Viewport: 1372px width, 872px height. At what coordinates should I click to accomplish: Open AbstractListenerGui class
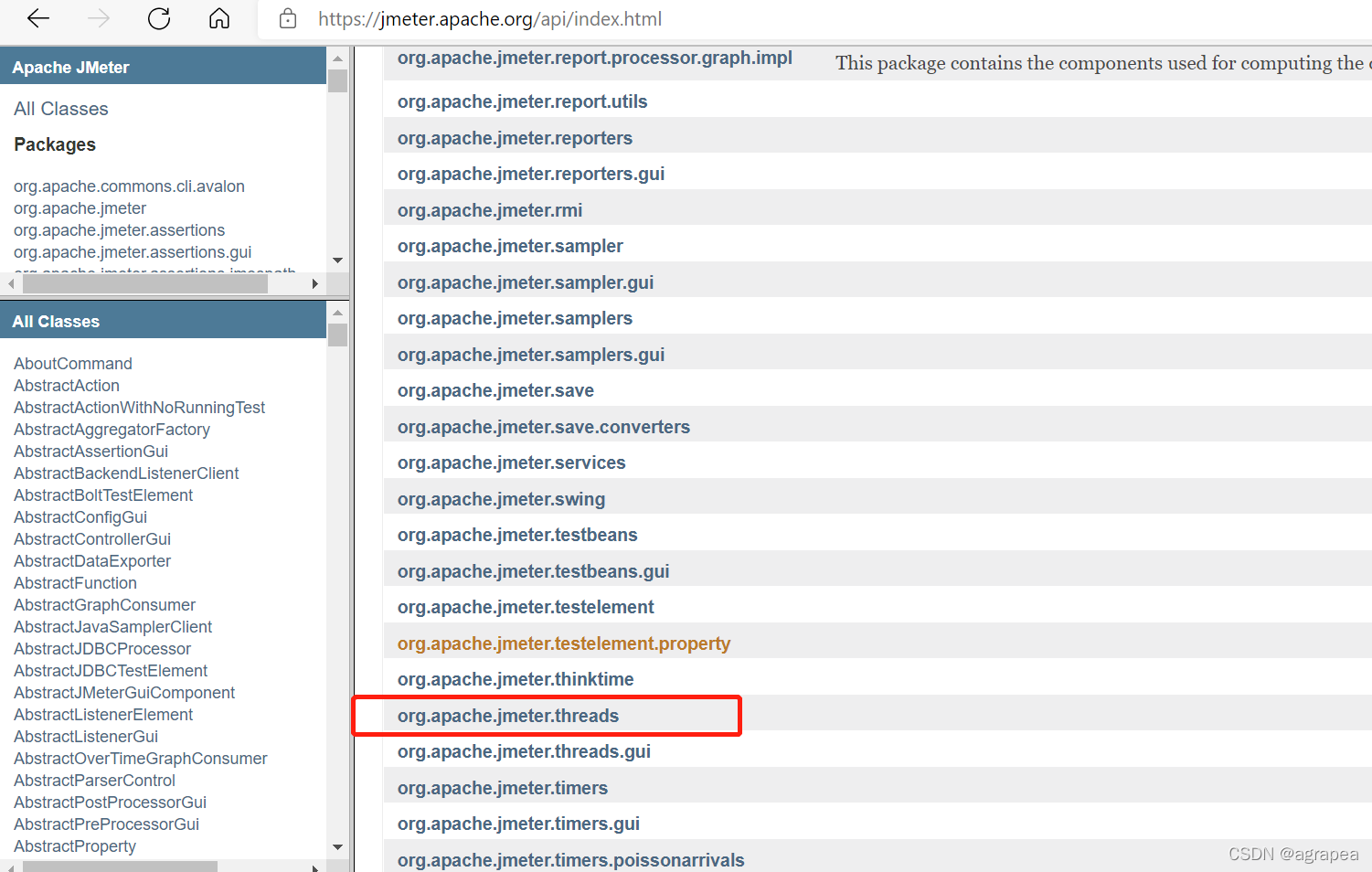(86, 737)
